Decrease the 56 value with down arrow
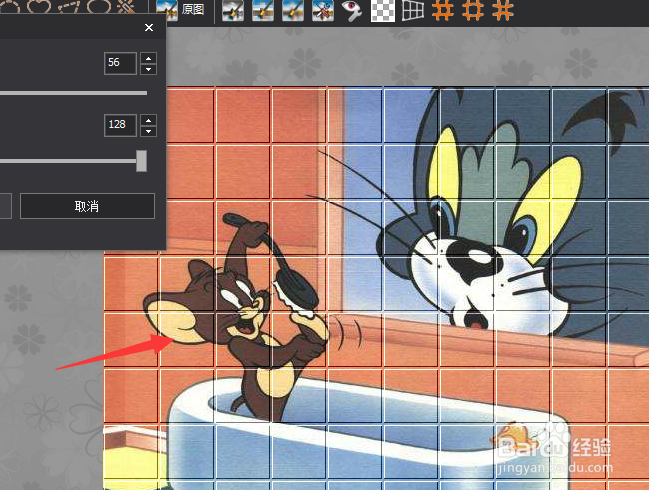Screen dimensions: 649x490 pos(149,69)
